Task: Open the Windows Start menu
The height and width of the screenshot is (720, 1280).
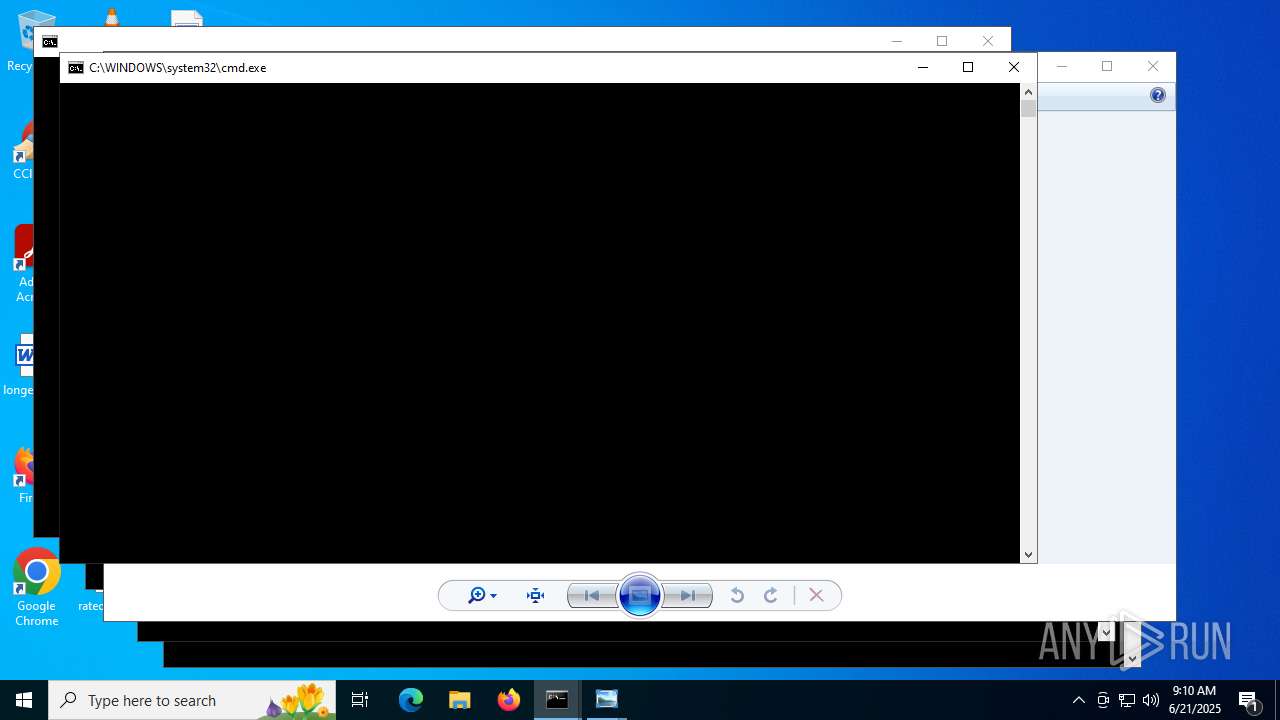Action: [24, 700]
